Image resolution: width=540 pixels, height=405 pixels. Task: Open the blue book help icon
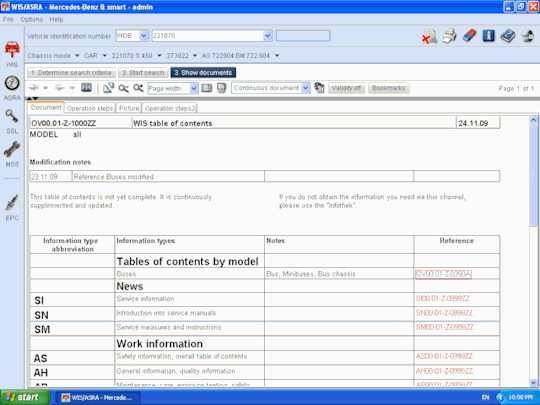[508, 36]
